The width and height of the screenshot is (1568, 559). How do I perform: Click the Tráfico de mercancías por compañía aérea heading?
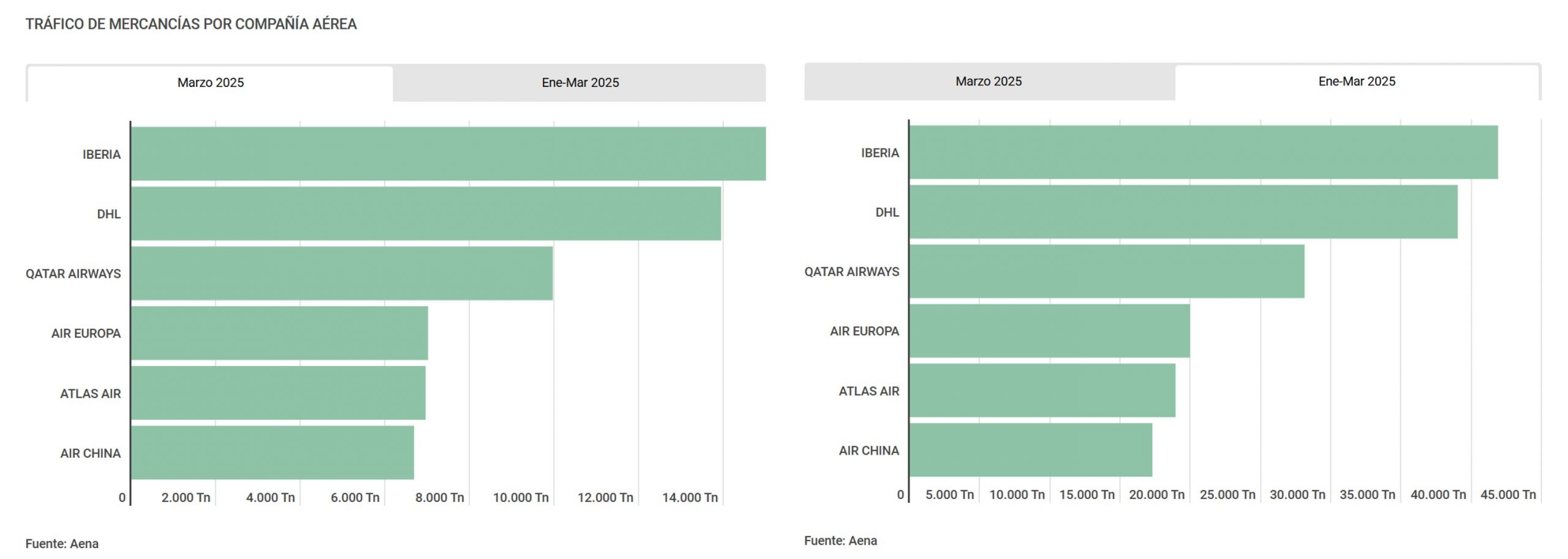point(191,24)
